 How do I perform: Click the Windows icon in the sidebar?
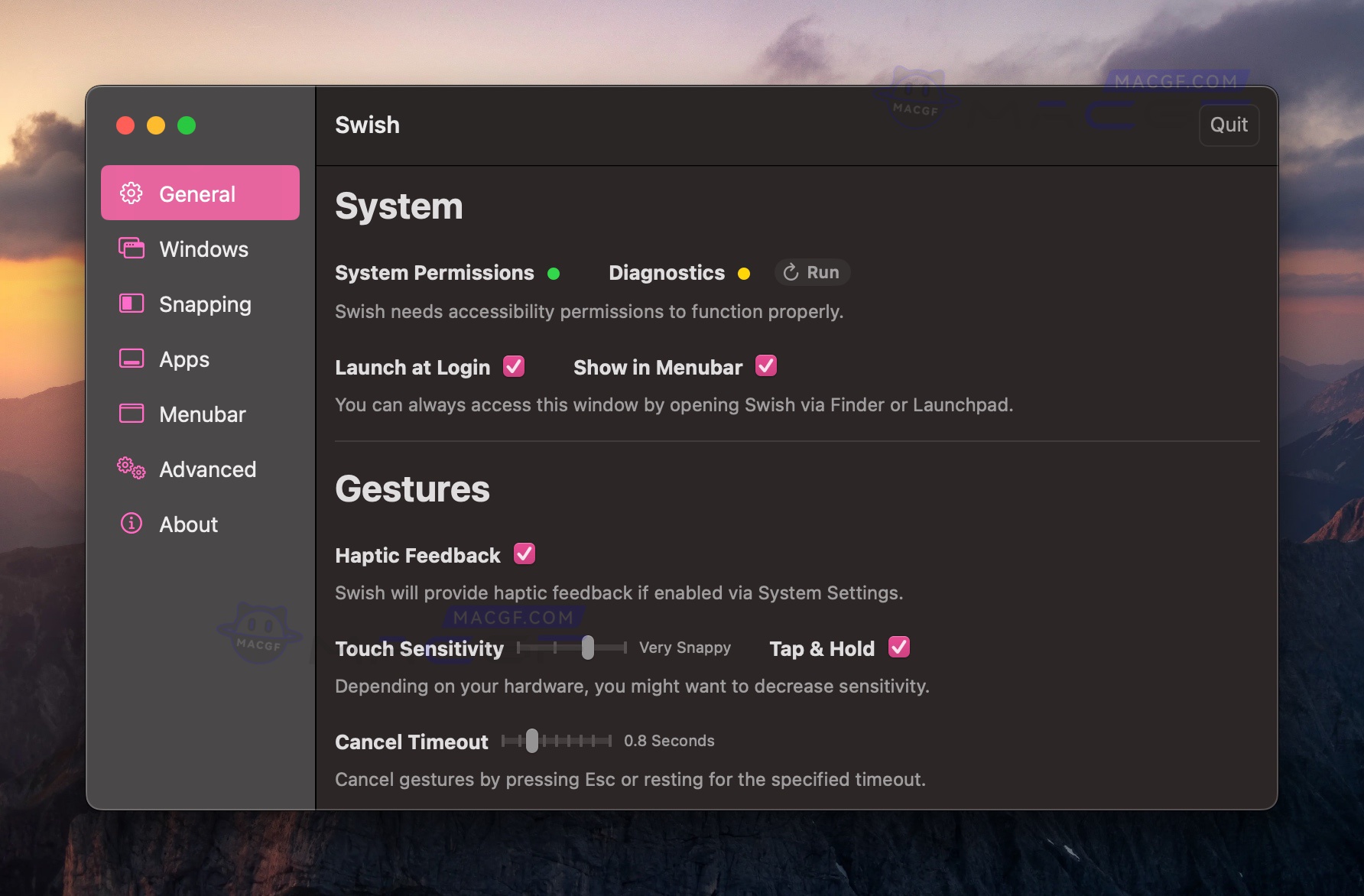pyautogui.click(x=130, y=248)
